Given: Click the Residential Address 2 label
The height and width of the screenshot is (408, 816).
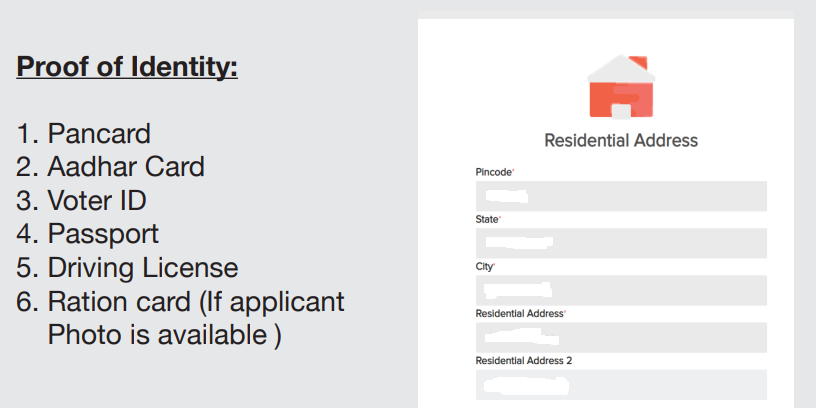Looking at the screenshot, I should pos(524,361).
